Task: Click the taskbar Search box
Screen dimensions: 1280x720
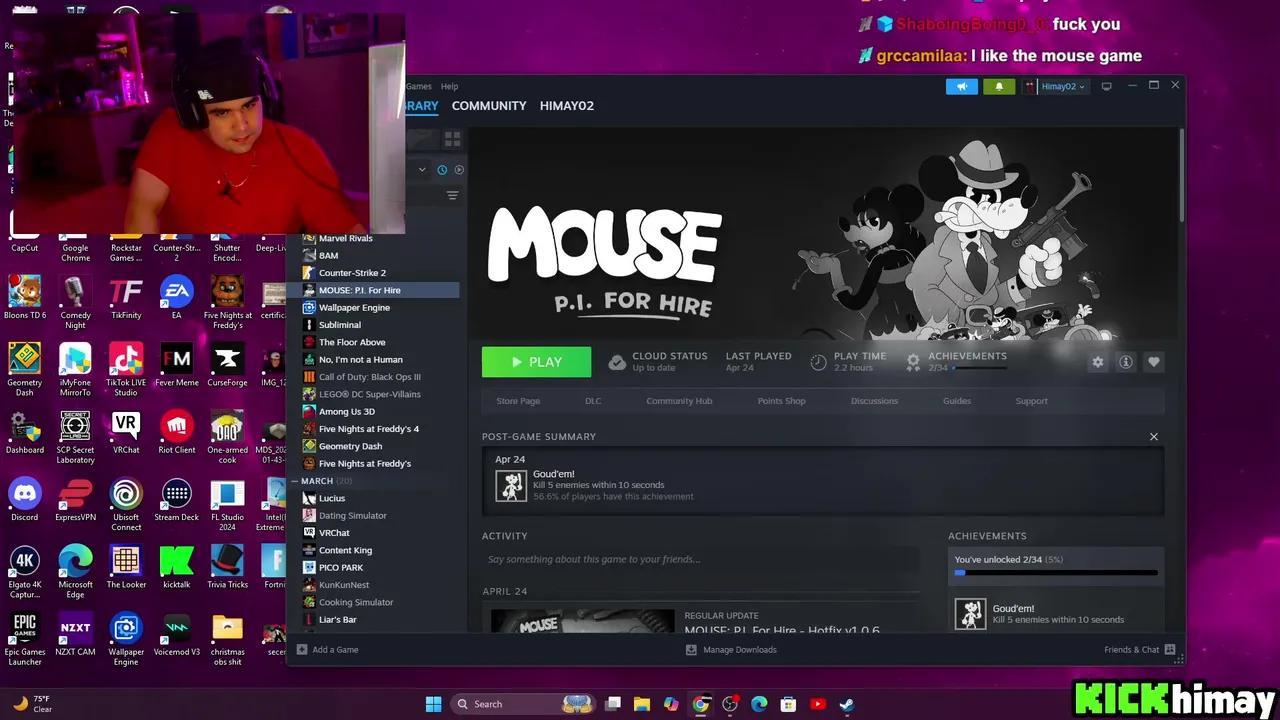Action: tap(523, 704)
